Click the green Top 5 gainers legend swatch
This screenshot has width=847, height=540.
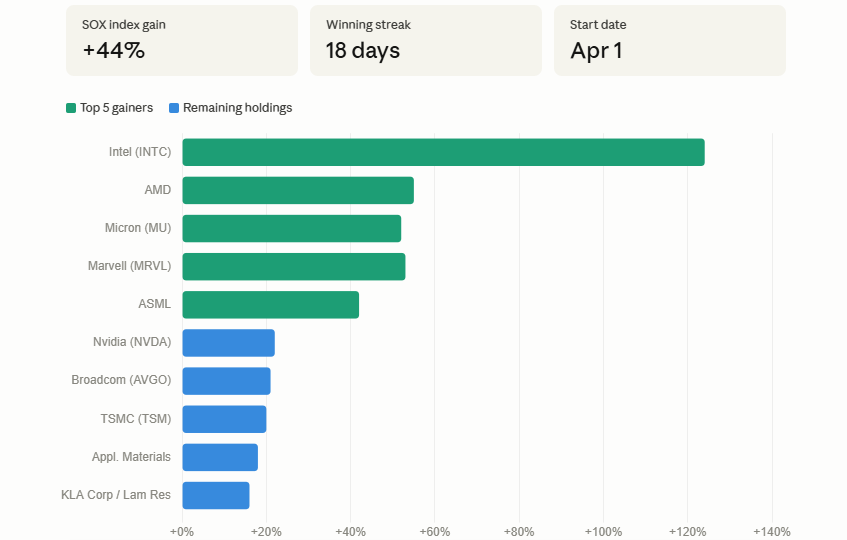[71, 108]
